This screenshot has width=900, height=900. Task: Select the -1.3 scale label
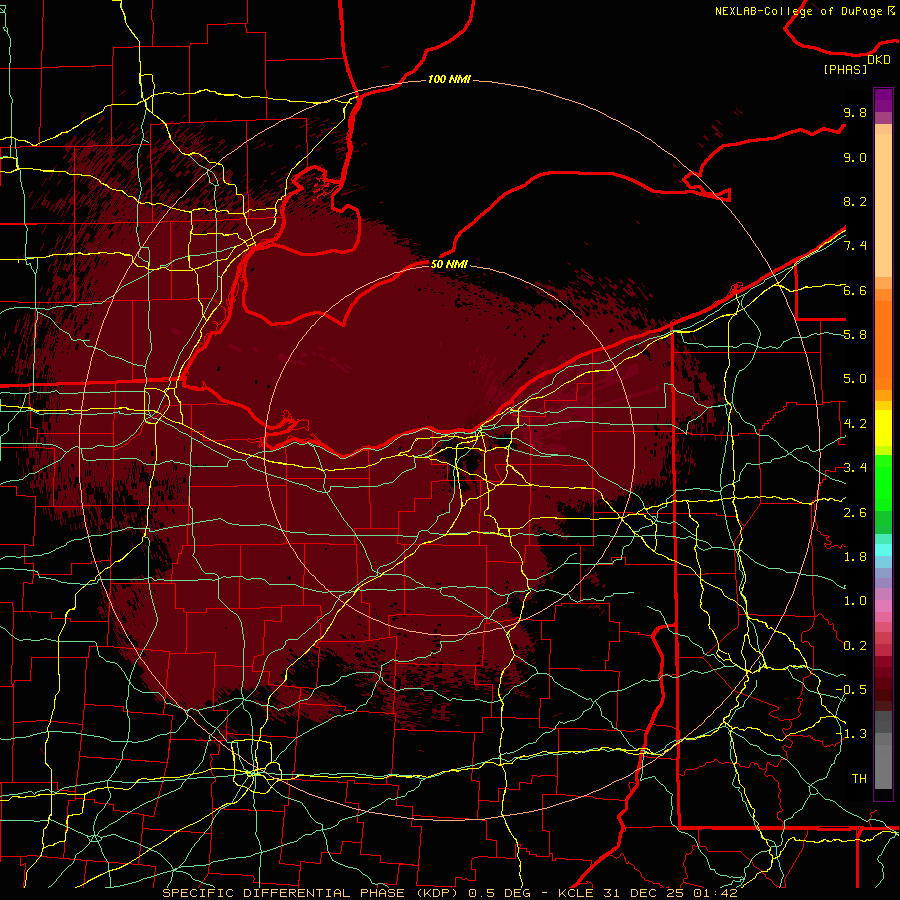tap(851, 734)
